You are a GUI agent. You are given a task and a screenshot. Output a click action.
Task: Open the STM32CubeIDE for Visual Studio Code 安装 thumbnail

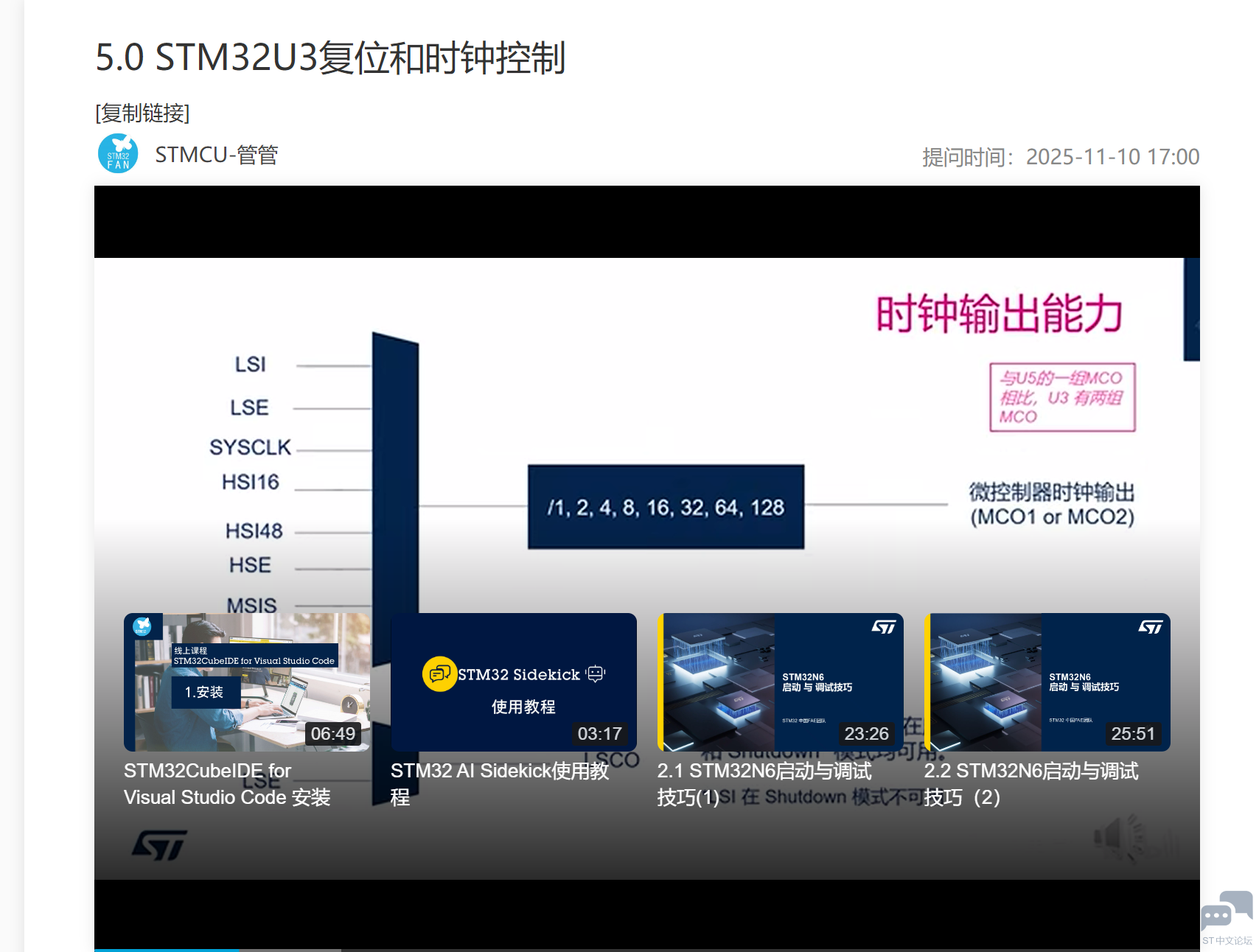[247, 682]
